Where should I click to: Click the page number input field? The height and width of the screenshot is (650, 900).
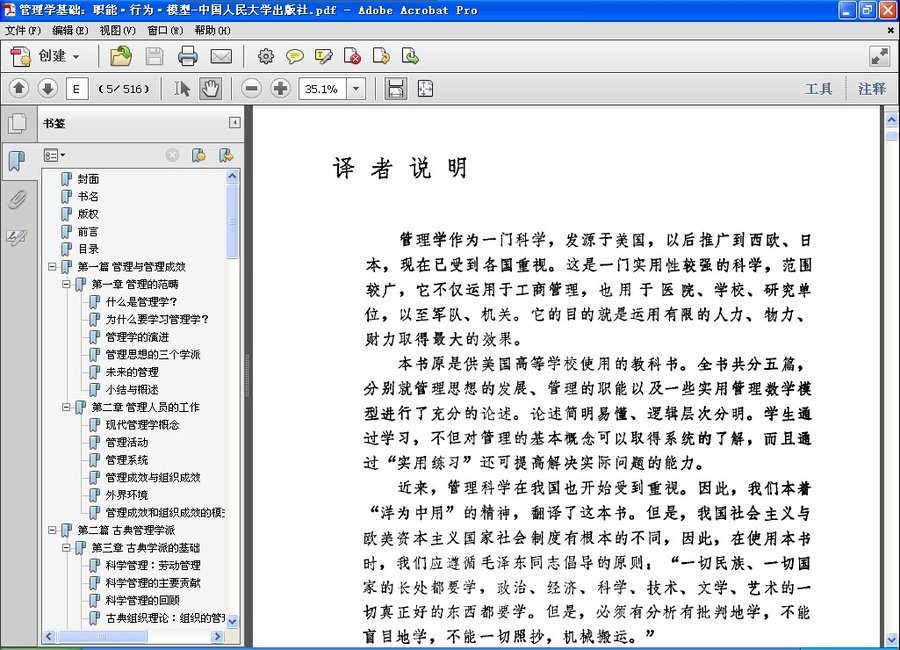tap(76, 89)
